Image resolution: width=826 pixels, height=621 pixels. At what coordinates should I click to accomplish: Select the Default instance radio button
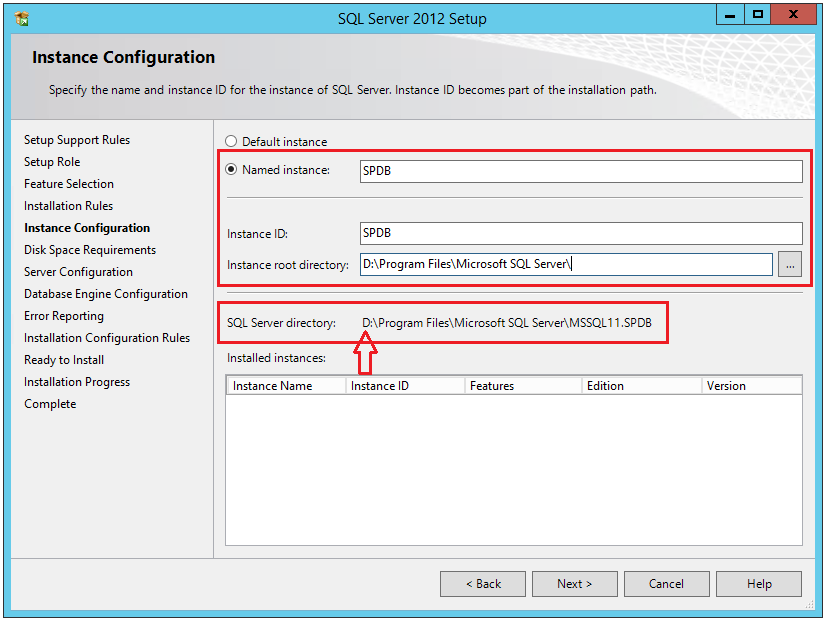[x=231, y=141]
